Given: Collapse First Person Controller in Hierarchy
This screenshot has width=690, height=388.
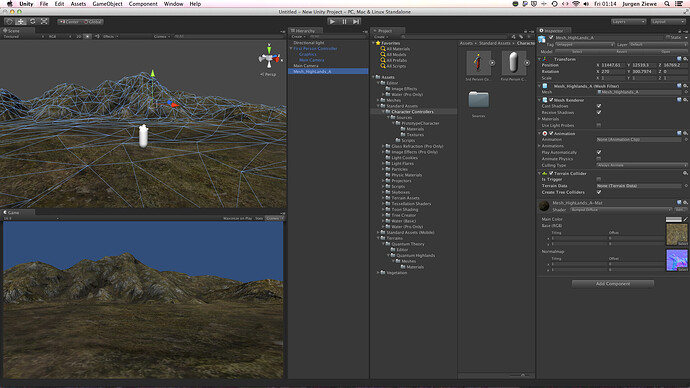Looking at the screenshot, I should 291,48.
